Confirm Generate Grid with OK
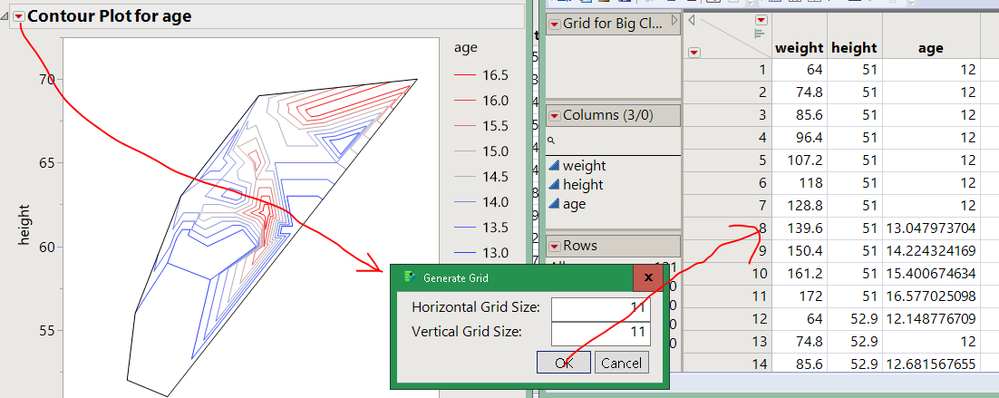 click(564, 363)
